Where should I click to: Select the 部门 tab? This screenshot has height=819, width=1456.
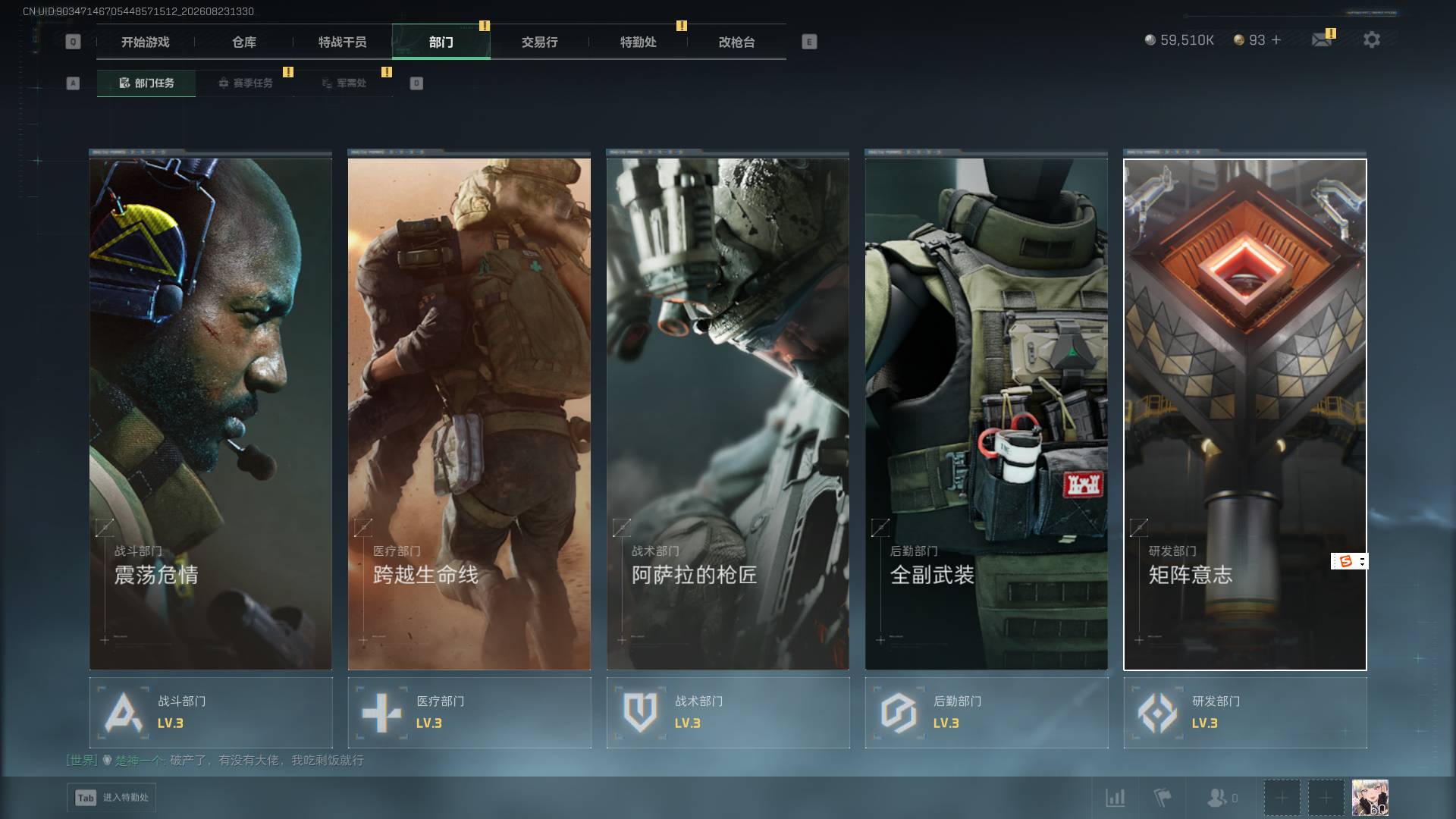[441, 42]
